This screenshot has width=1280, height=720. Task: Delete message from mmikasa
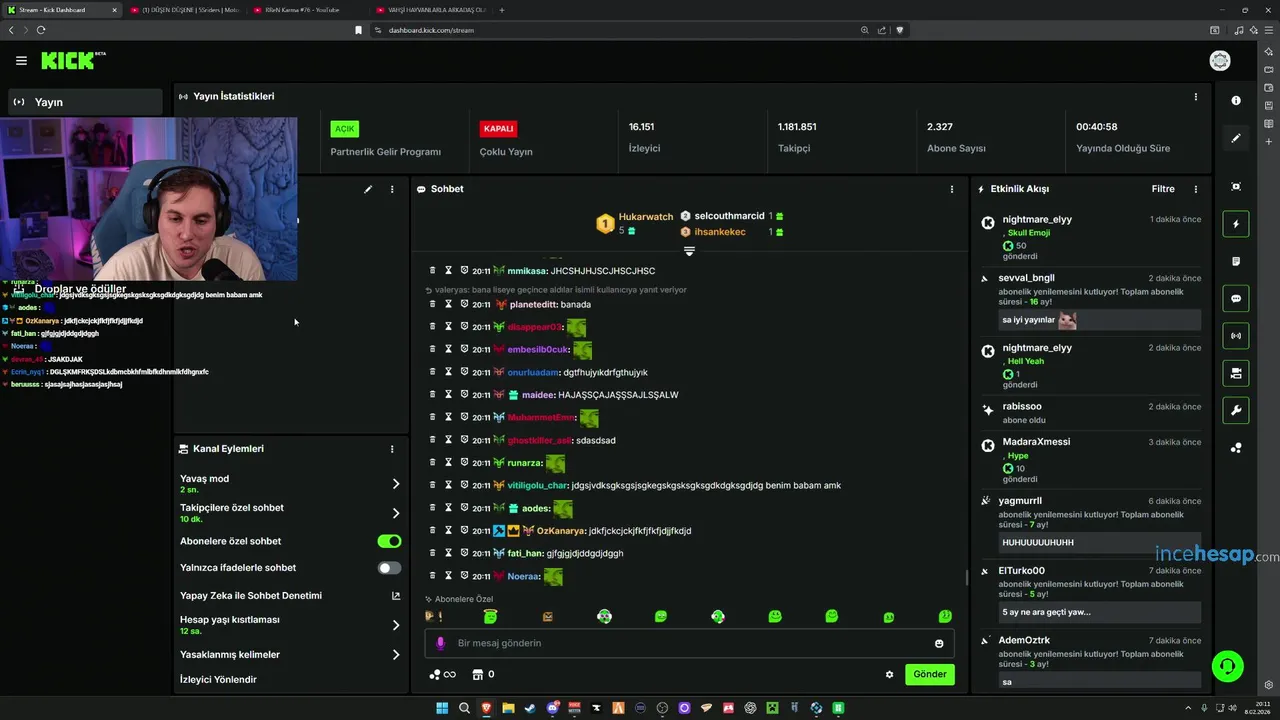pyautogui.click(x=432, y=271)
